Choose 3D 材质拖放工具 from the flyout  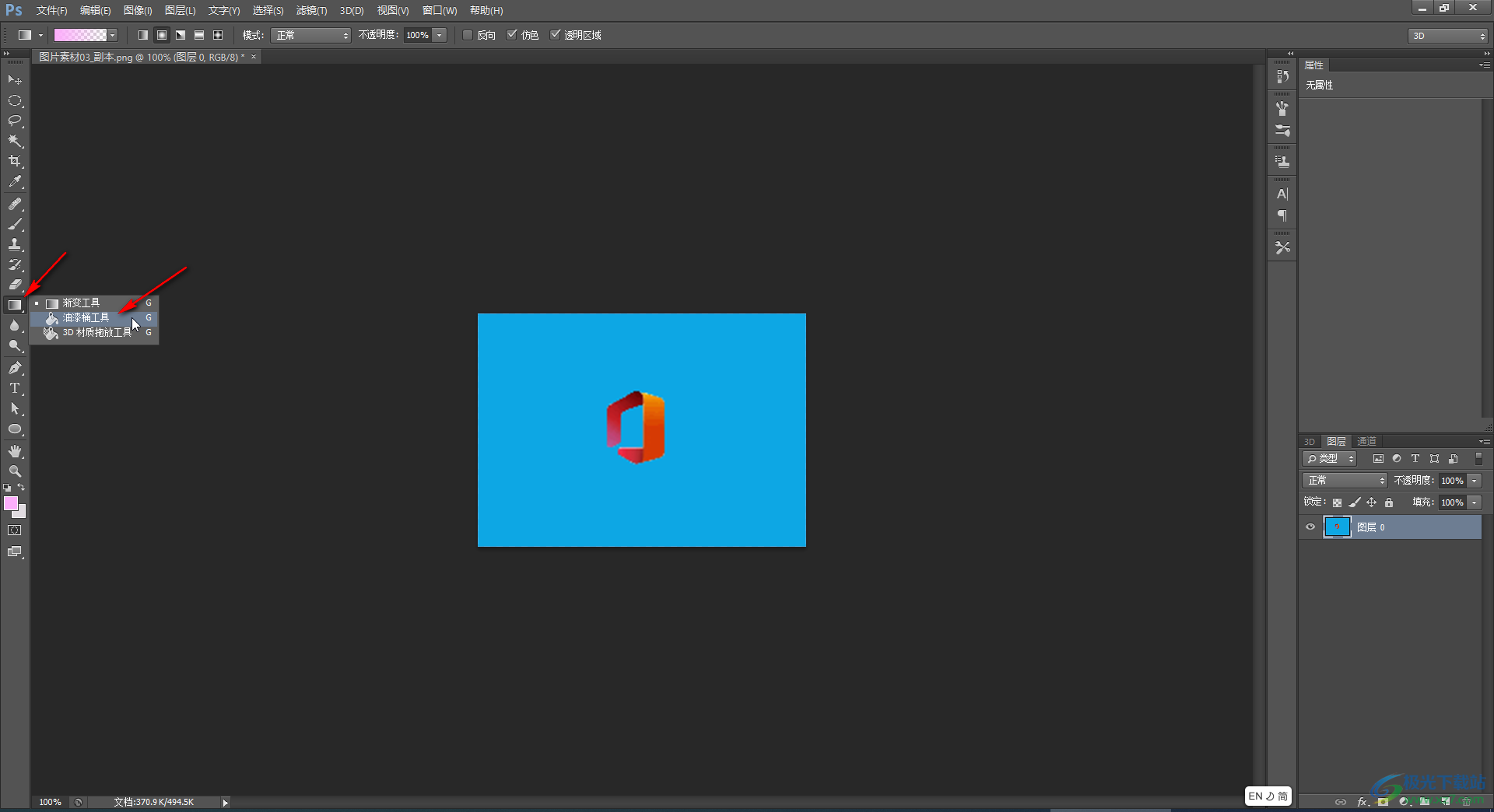[94, 332]
